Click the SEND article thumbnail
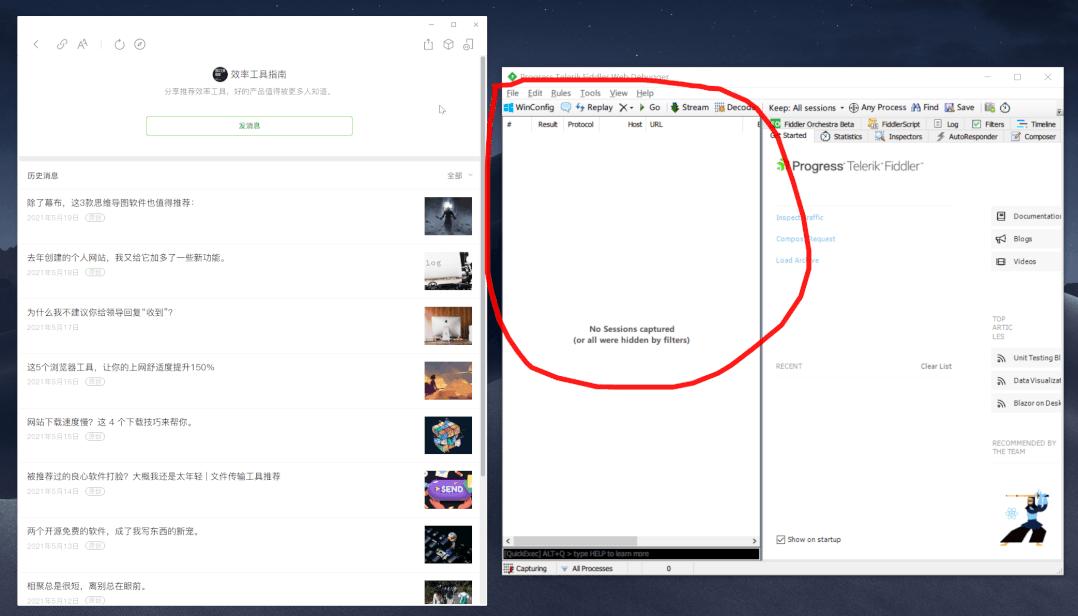Screen dimensions: 1078x616 click(x=448, y=490)
